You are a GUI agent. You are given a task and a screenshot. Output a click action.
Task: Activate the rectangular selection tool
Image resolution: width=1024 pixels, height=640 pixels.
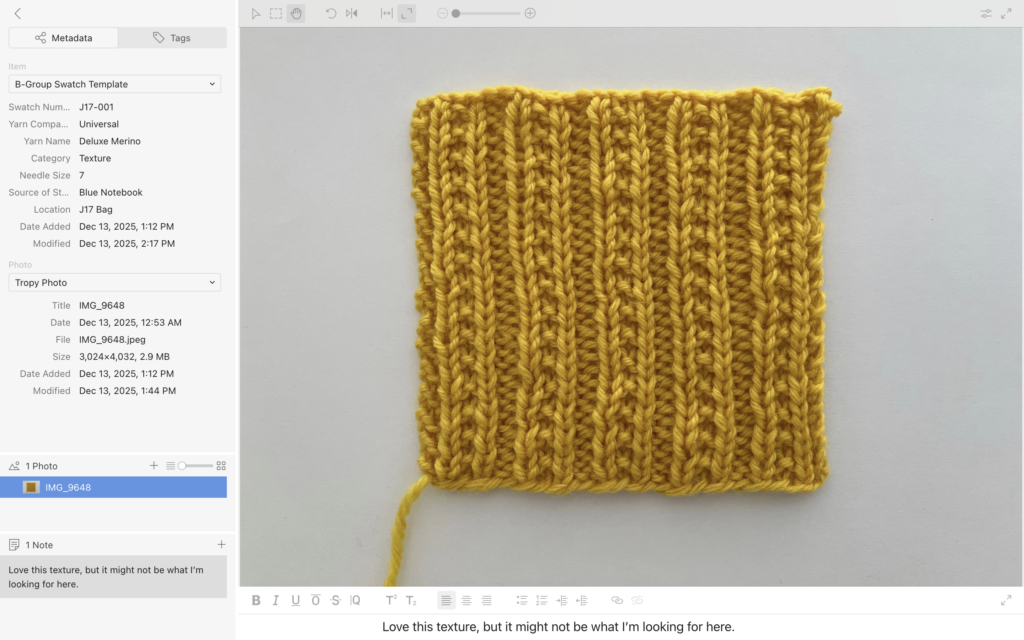point(276,14)
